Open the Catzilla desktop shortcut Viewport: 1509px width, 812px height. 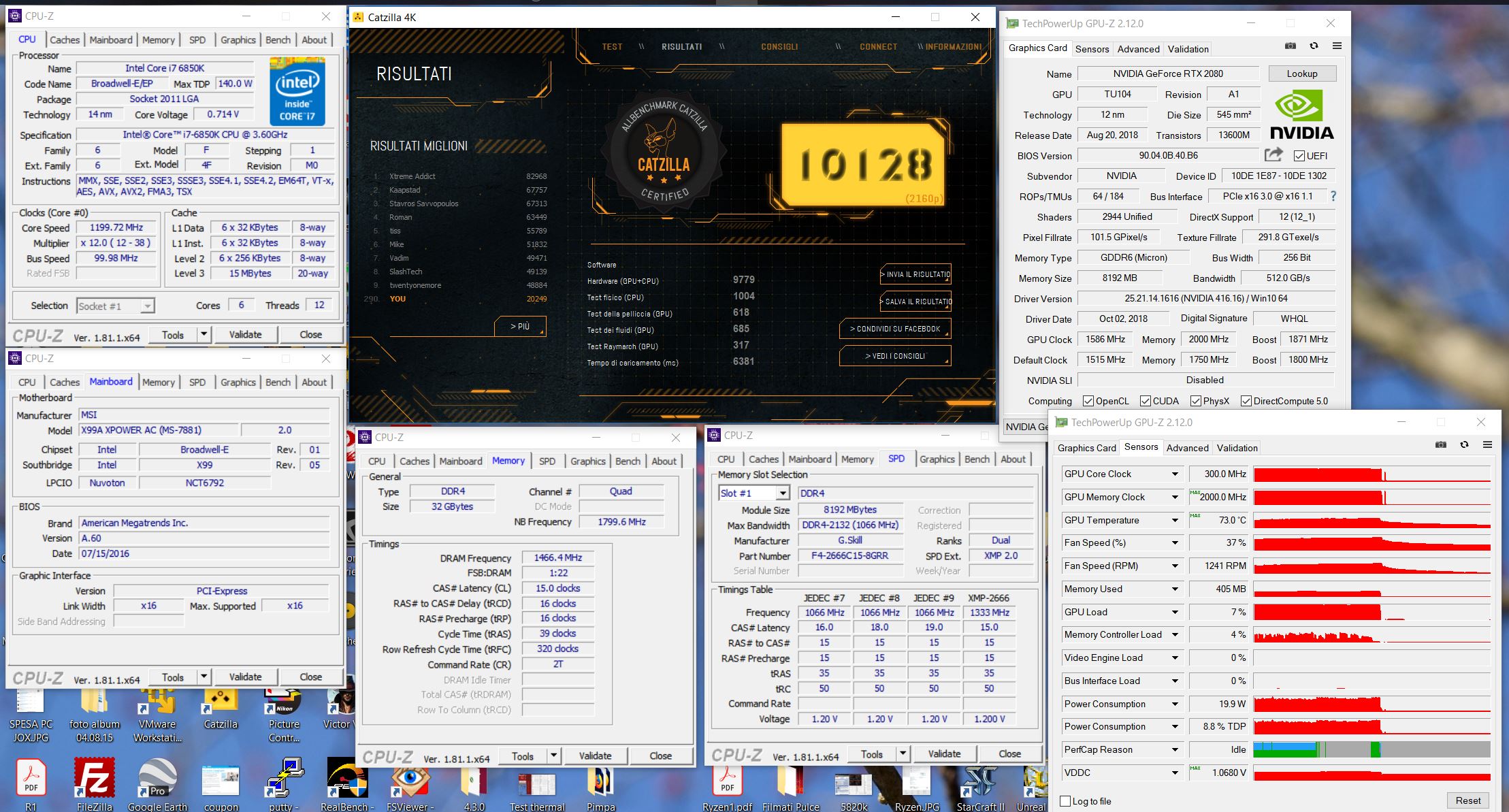[221, 708]
